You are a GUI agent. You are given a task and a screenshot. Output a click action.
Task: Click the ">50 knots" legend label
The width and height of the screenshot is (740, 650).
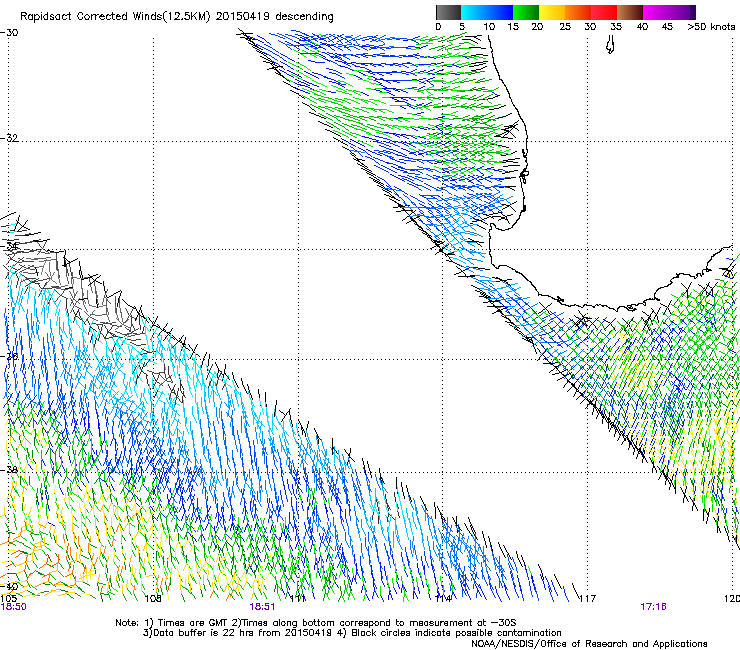pyautogui.click(x=711, y=27)
